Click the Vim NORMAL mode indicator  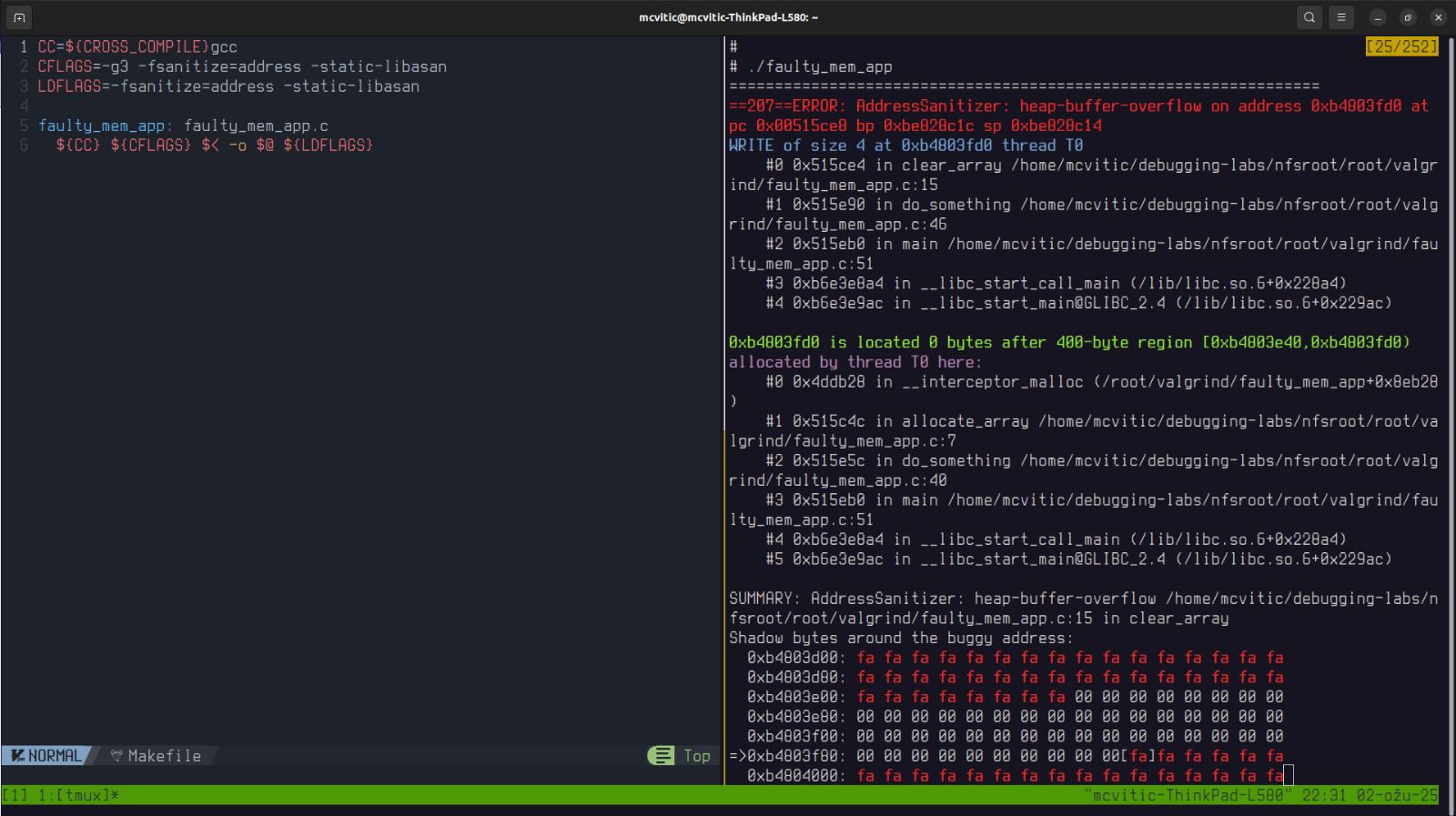pyautogui.click(x=47, y=756)
